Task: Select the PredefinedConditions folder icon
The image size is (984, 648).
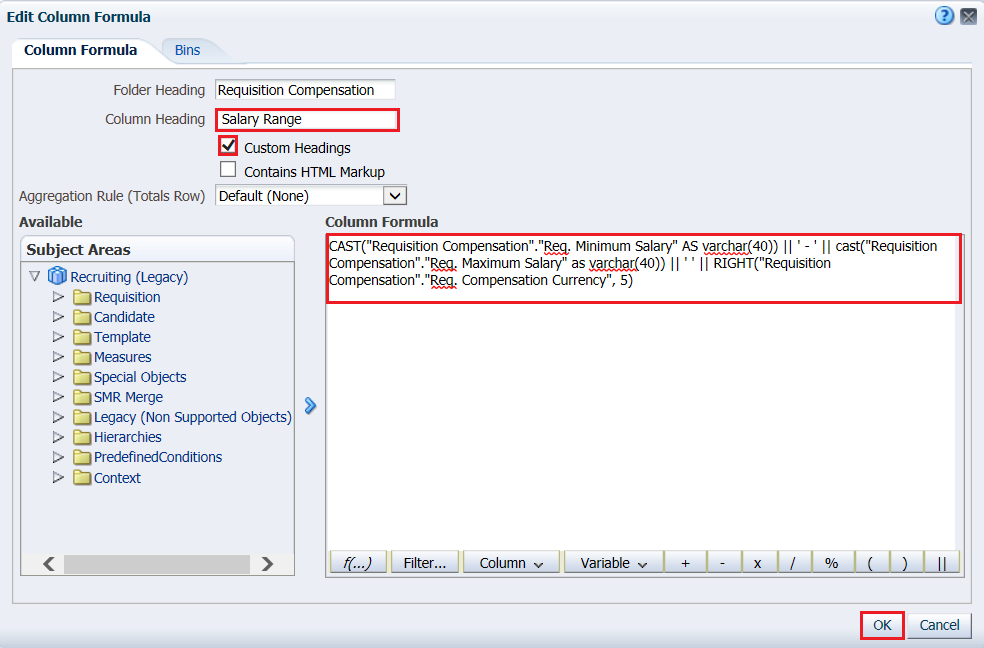Action: 82,457
